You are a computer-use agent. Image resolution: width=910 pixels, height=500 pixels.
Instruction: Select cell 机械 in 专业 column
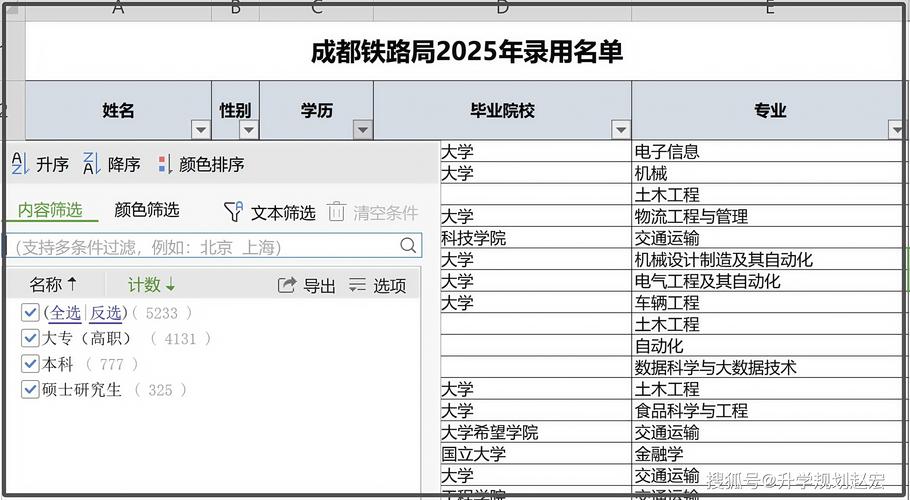pos(767,173)
